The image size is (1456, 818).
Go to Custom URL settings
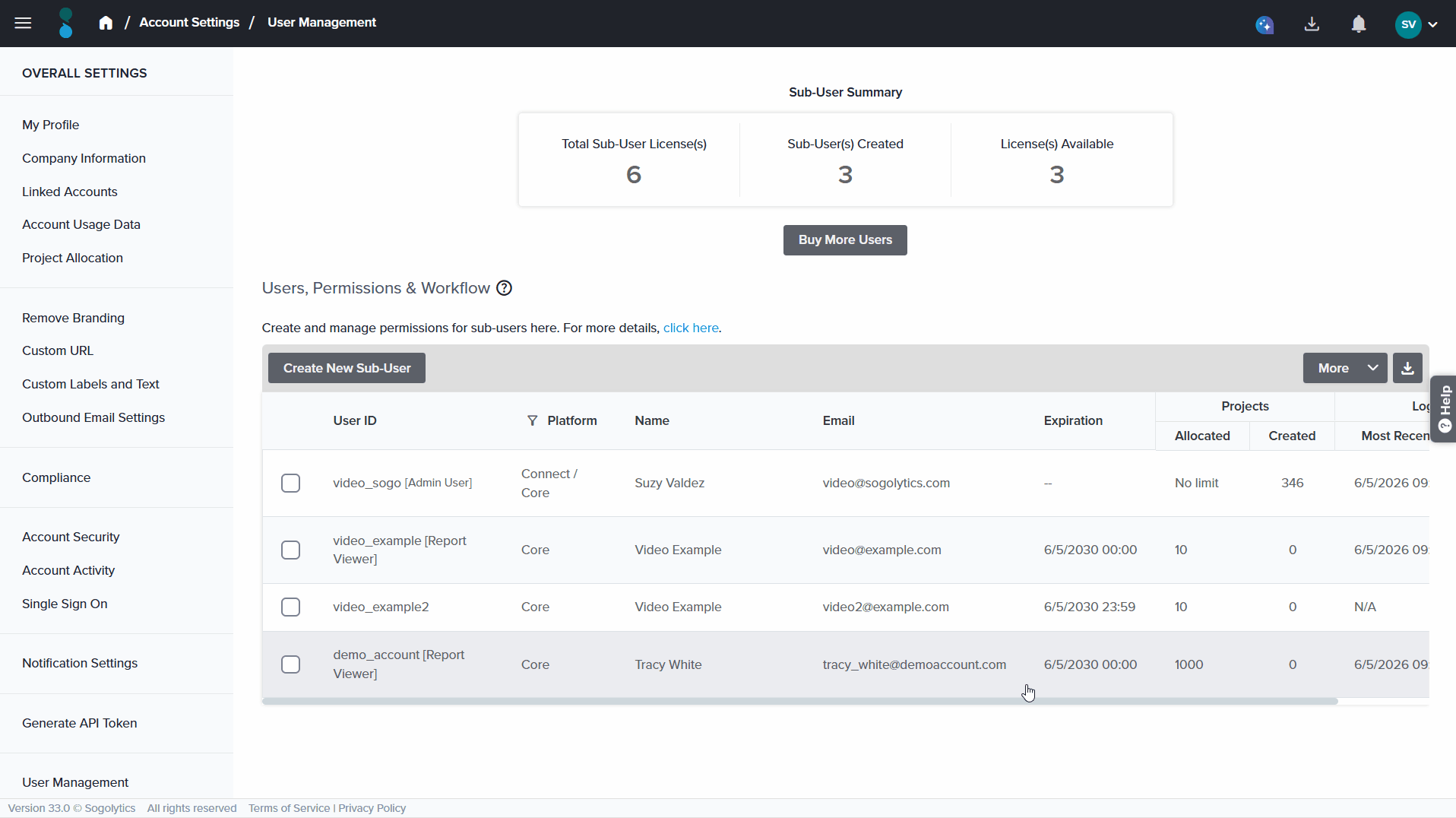click(58, 350)
